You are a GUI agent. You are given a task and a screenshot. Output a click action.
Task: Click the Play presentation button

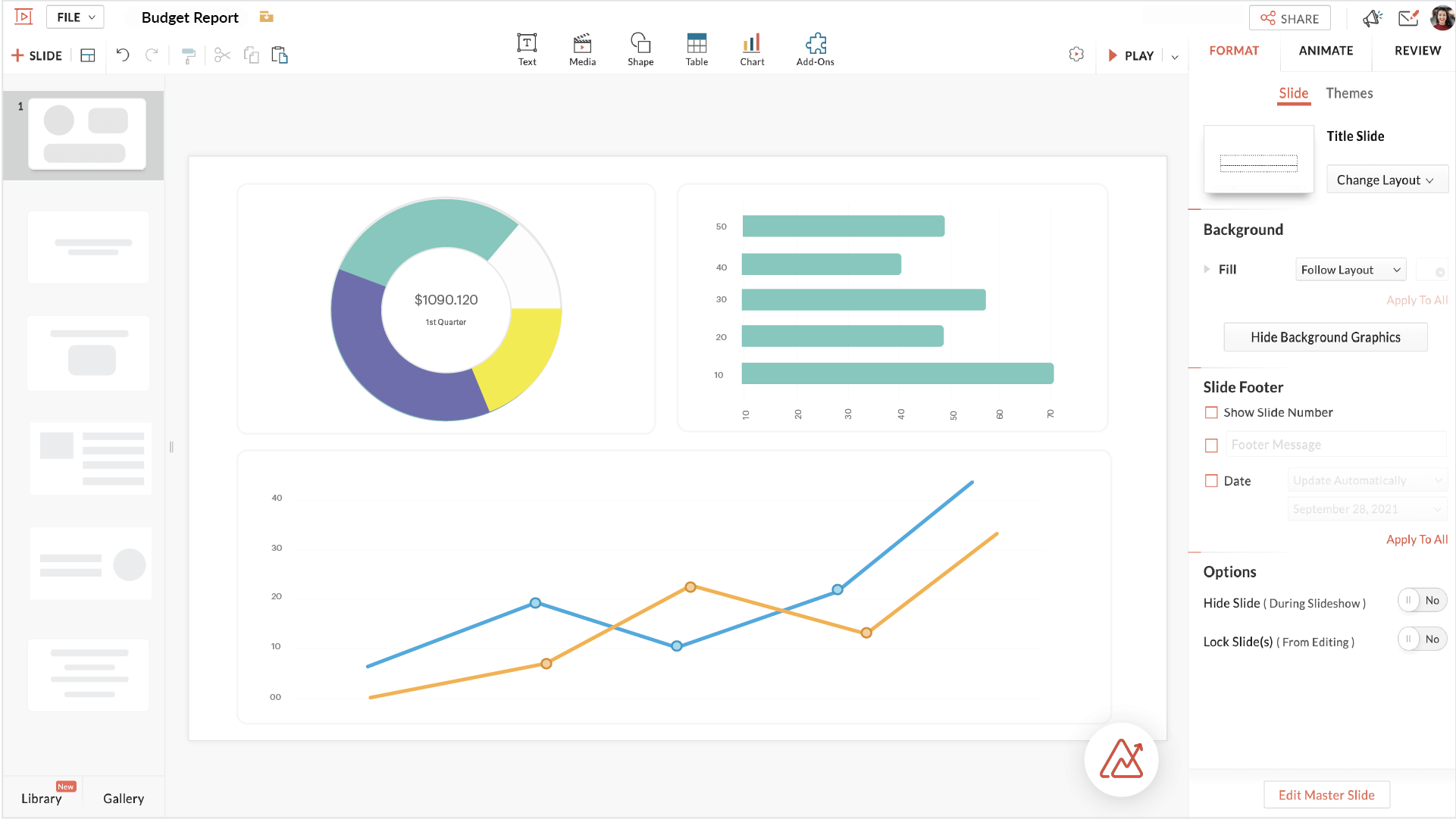[x=1131, y=54]
